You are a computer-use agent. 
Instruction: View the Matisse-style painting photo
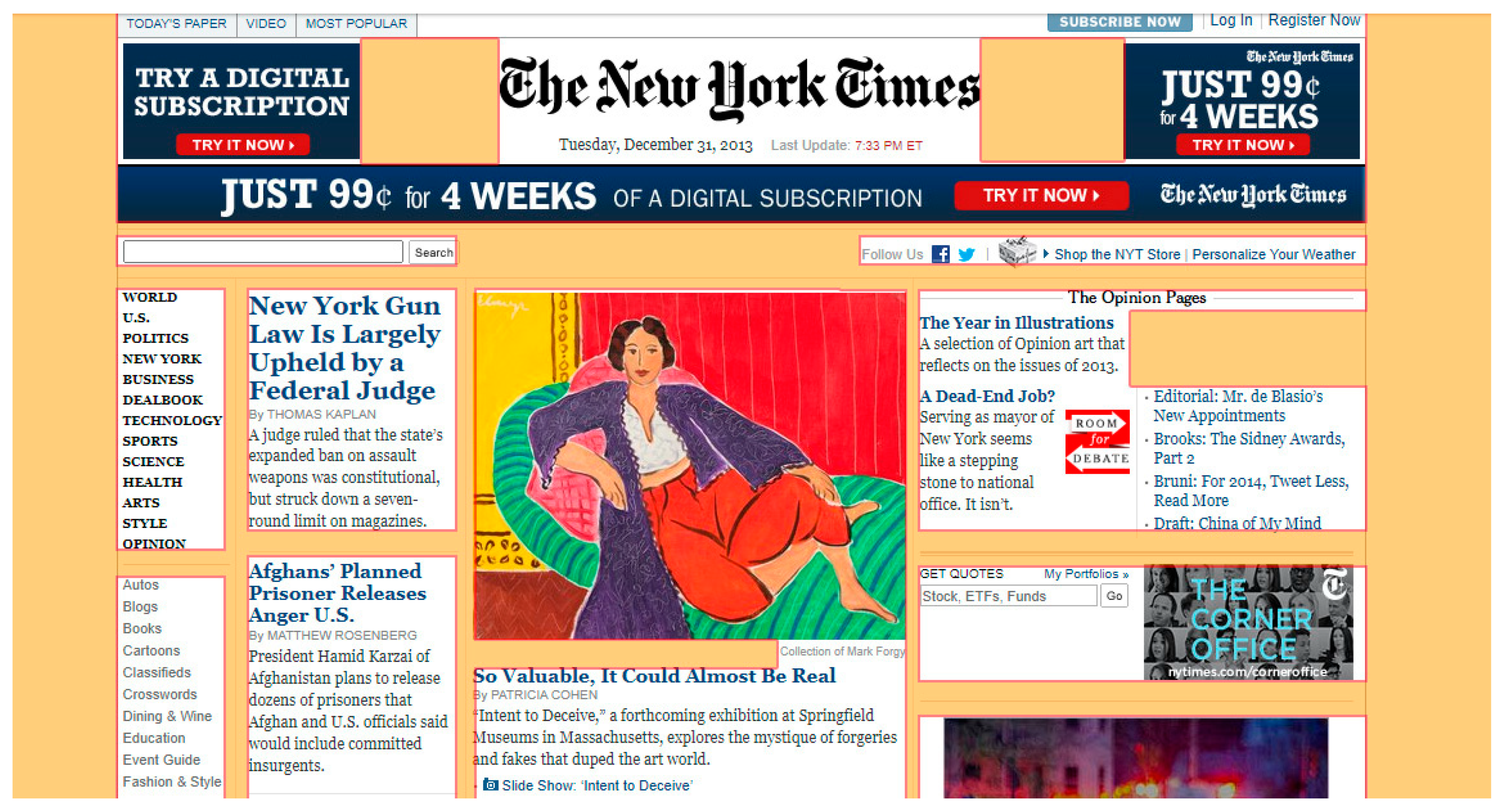point(690,466)
